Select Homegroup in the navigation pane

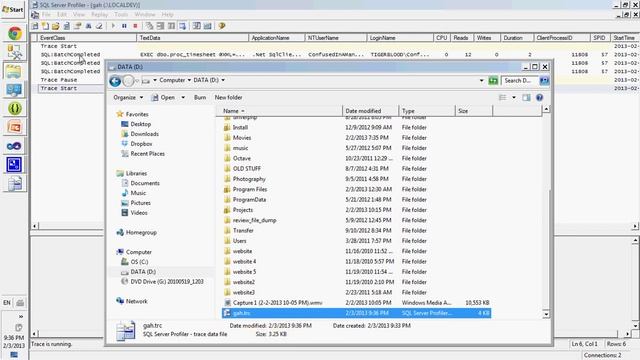[137, 233]
